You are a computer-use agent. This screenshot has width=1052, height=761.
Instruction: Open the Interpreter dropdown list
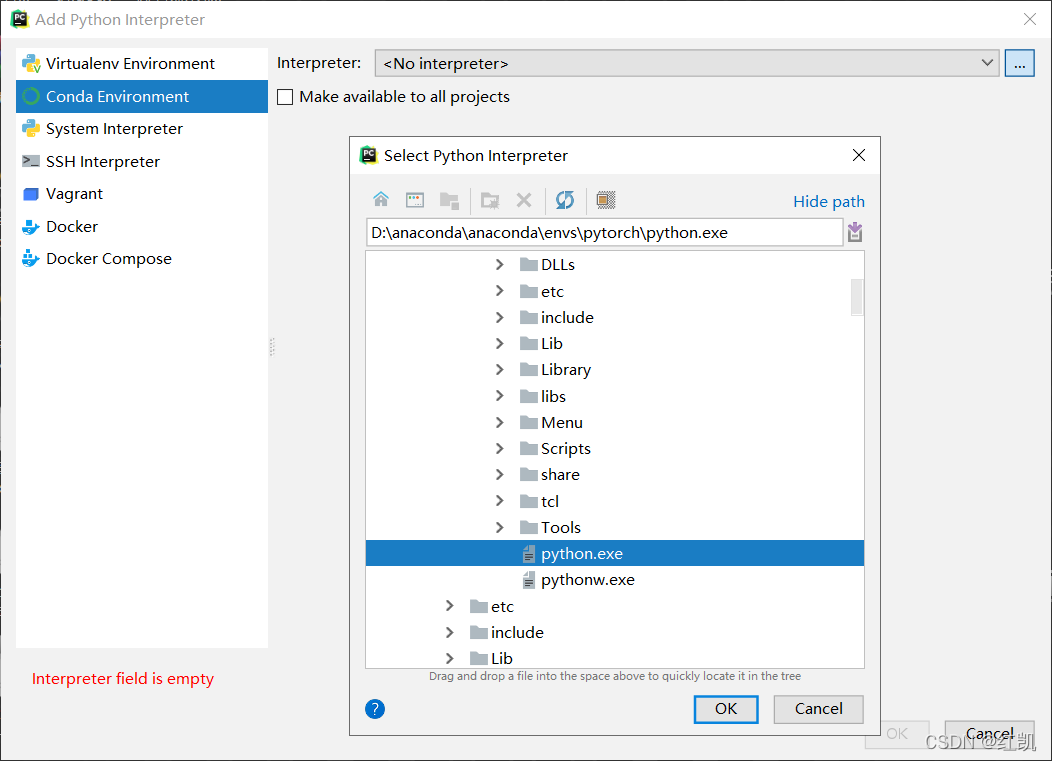click(688, 63)
